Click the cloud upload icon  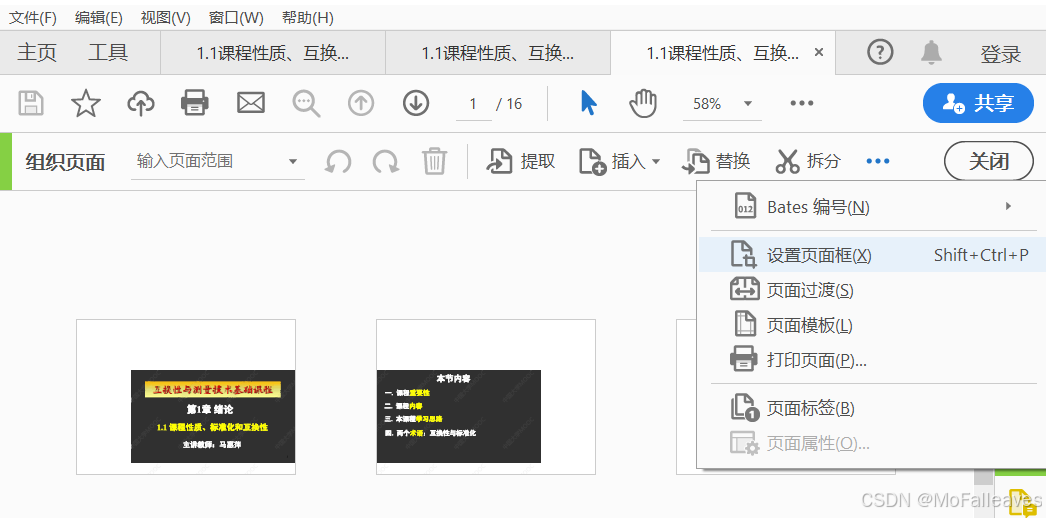141,103
